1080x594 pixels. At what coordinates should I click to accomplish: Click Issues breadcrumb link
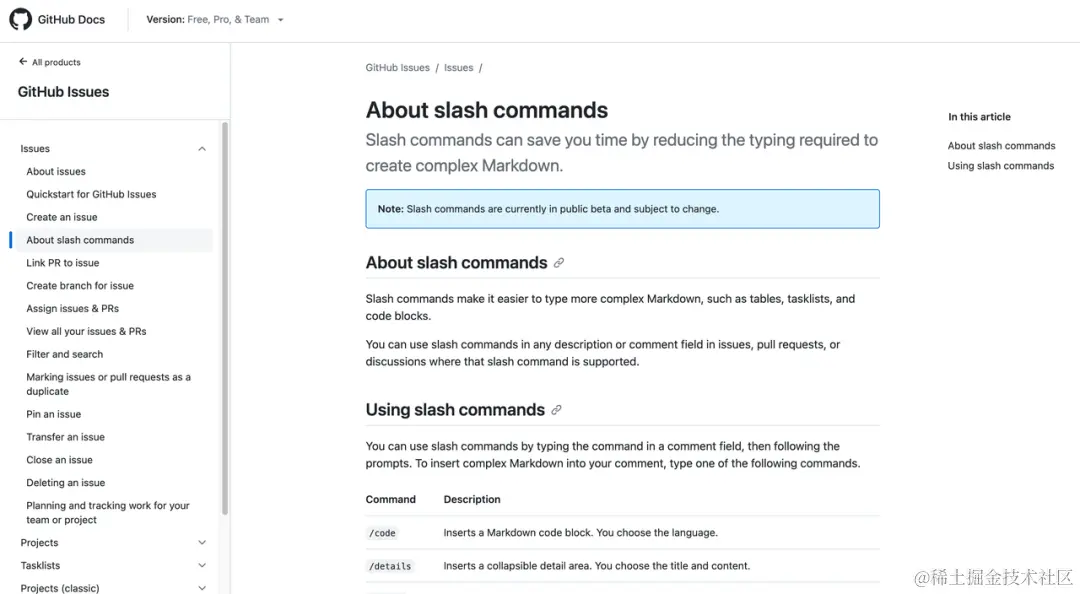(x=458, y=68)
